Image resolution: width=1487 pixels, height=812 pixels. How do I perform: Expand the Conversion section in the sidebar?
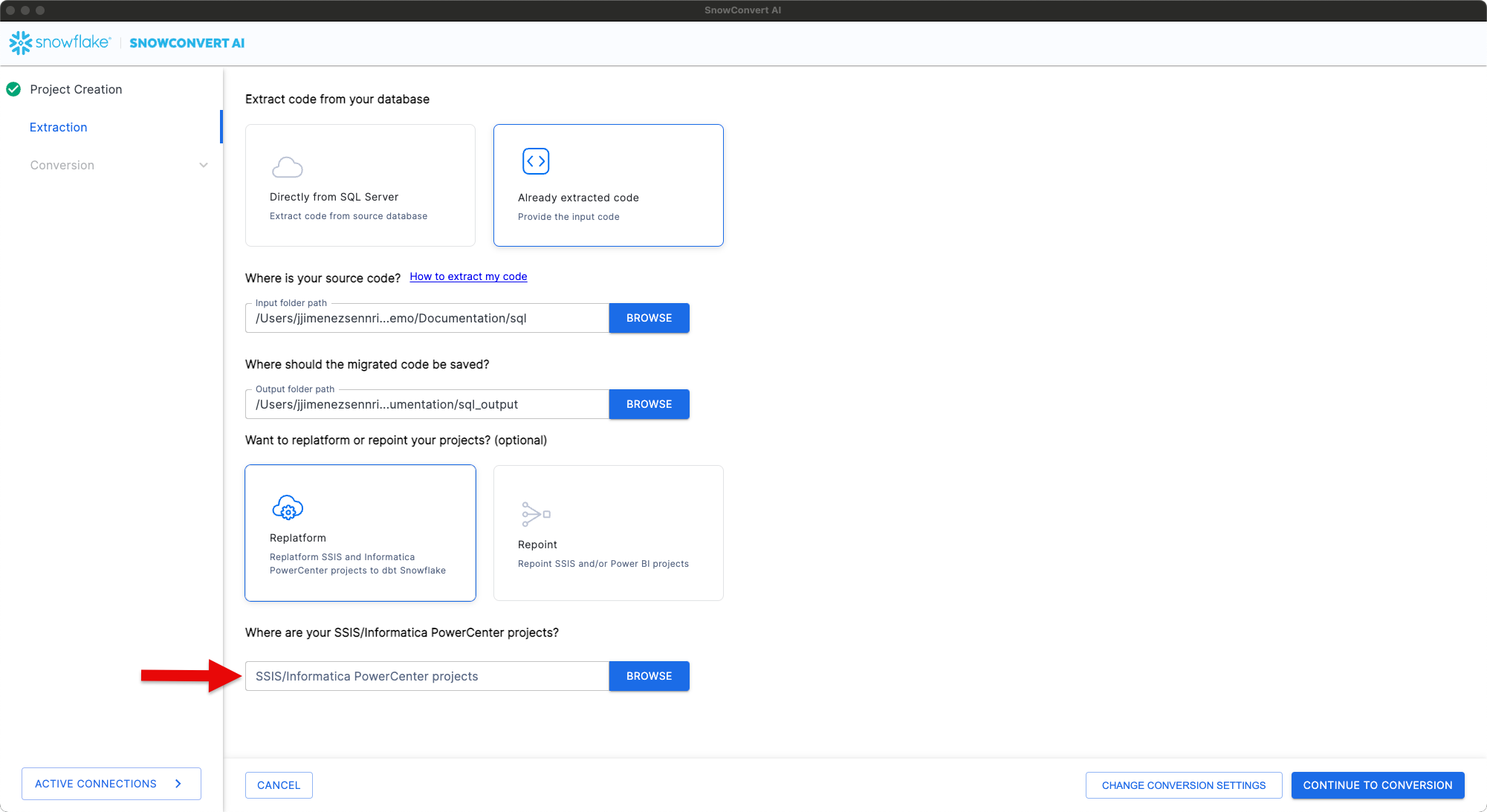coord(204,165)
